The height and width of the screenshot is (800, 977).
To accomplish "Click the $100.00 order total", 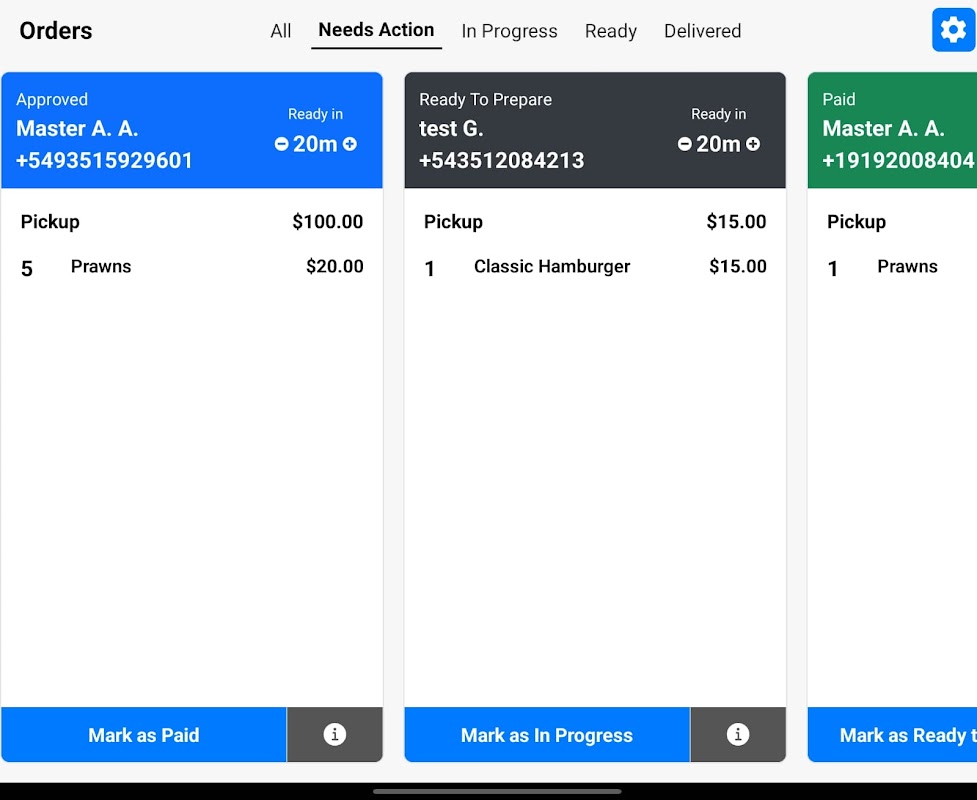I will tap(328, 222).
